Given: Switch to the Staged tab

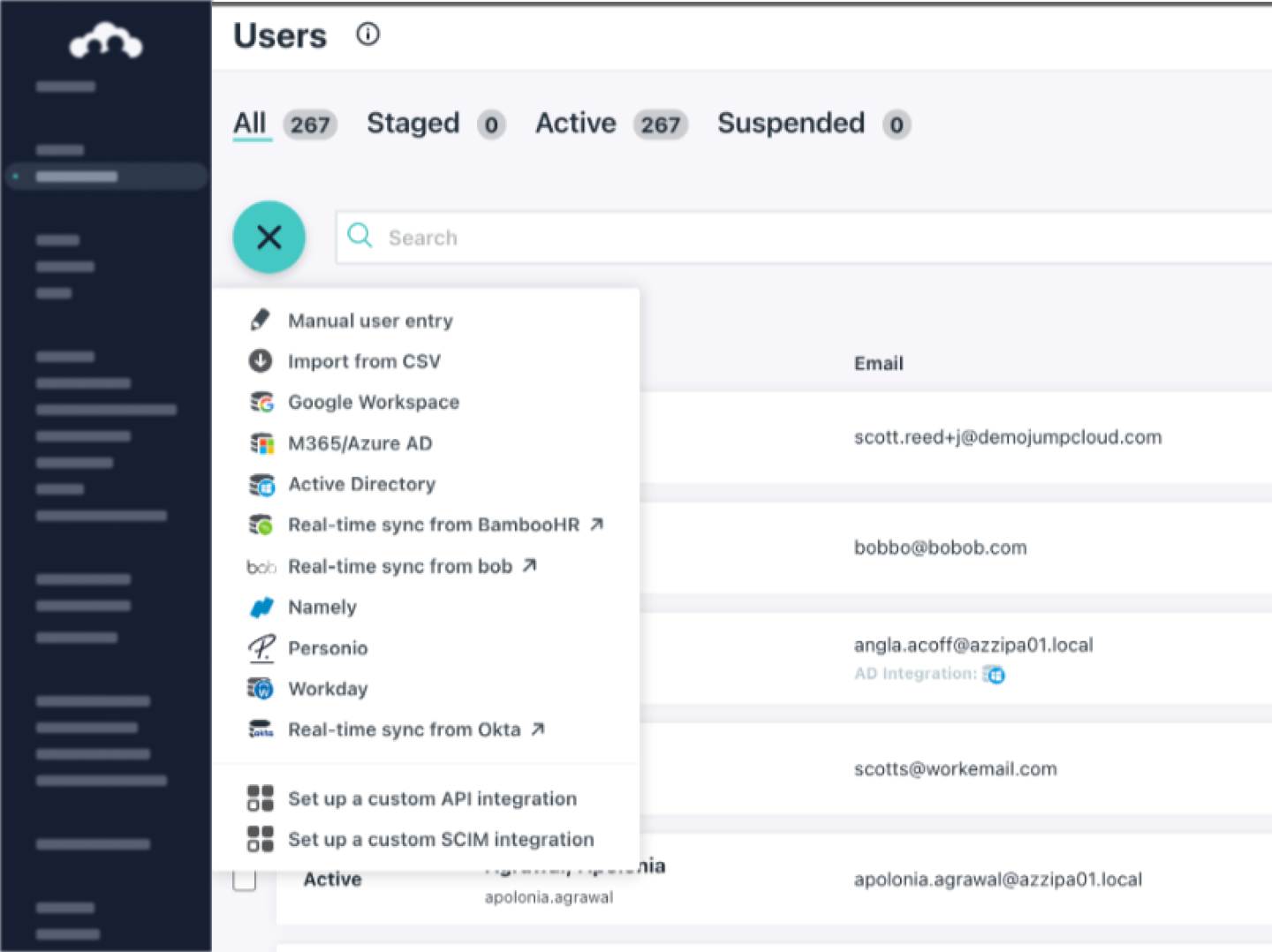Looking at the screenshot, I should 413,124.
